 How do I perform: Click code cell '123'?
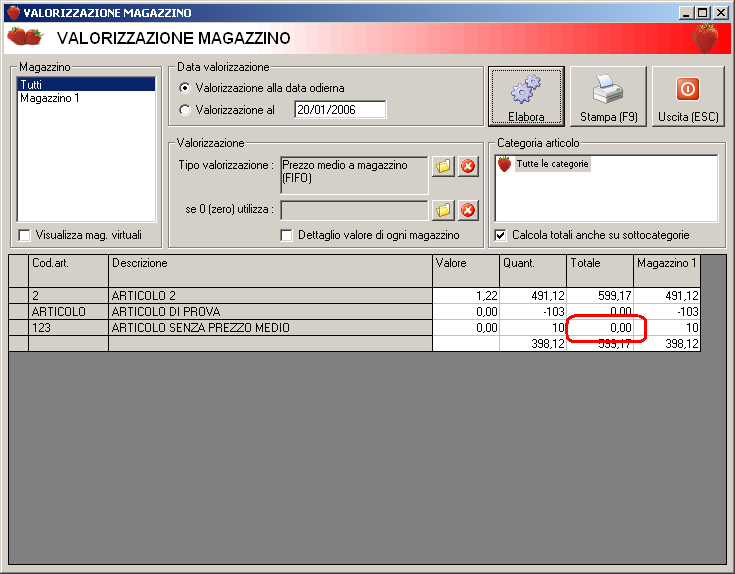click(x=68, y=328)
